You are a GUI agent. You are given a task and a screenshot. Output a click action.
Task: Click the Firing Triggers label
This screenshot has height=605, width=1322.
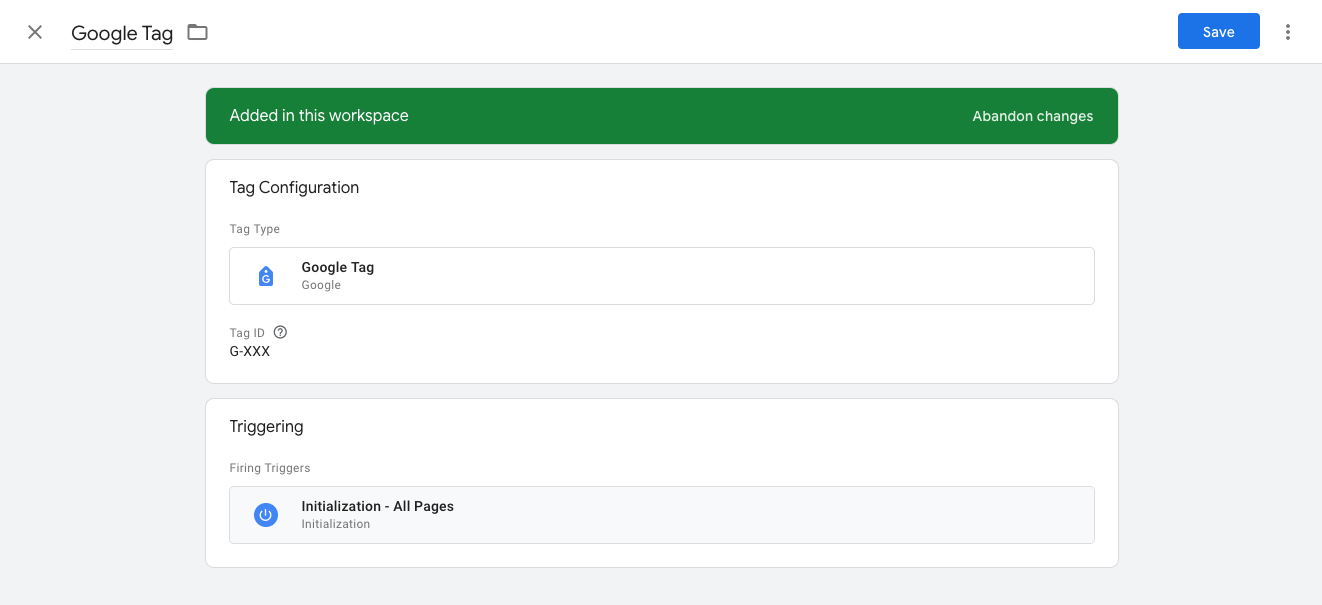[270, 467]
